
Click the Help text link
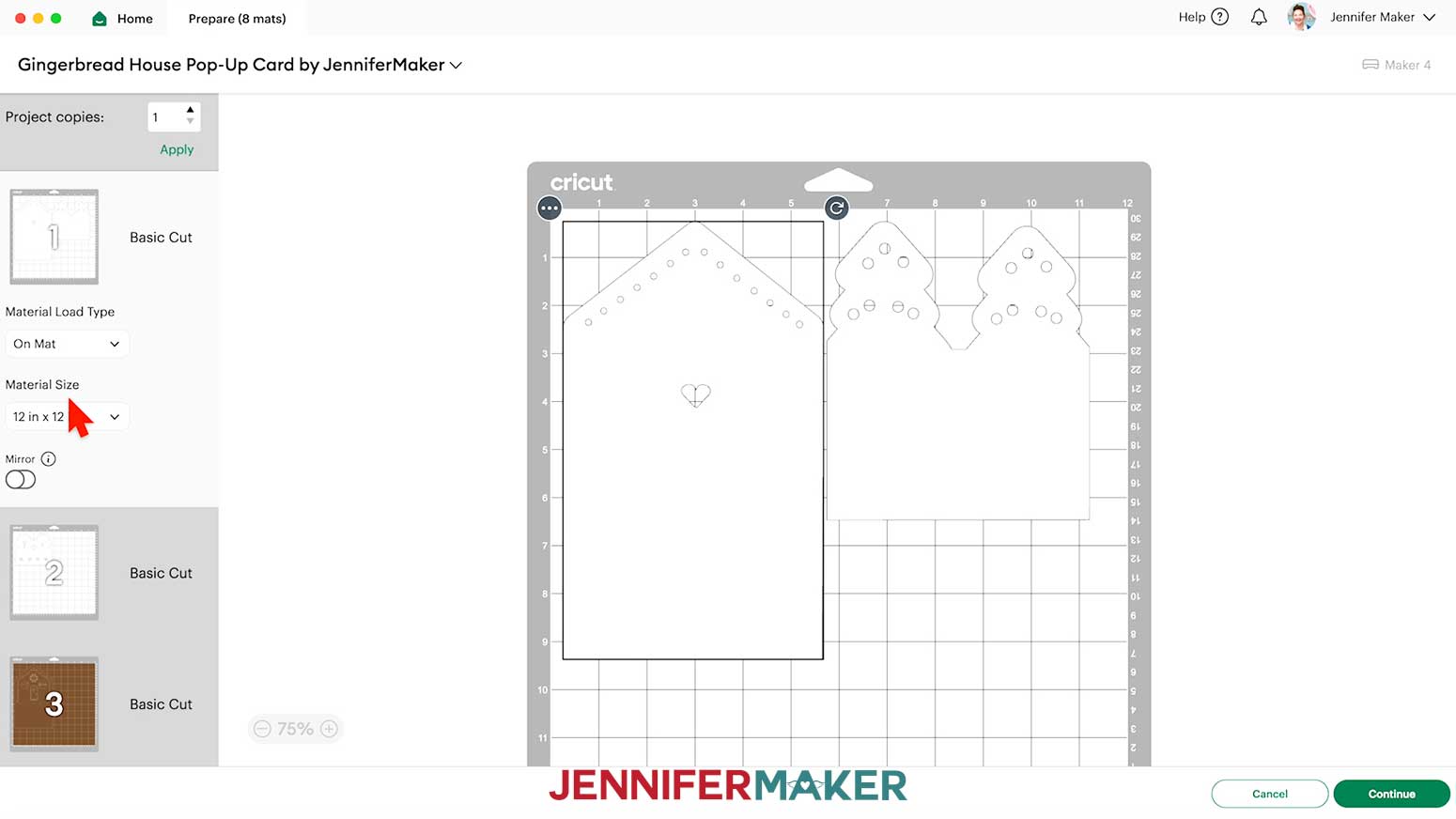click(x=1192, y=17)
